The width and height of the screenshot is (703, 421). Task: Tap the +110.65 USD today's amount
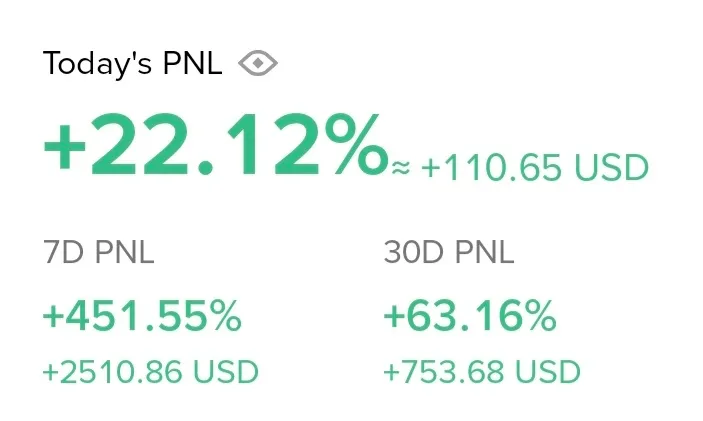(x=534, y=167)
